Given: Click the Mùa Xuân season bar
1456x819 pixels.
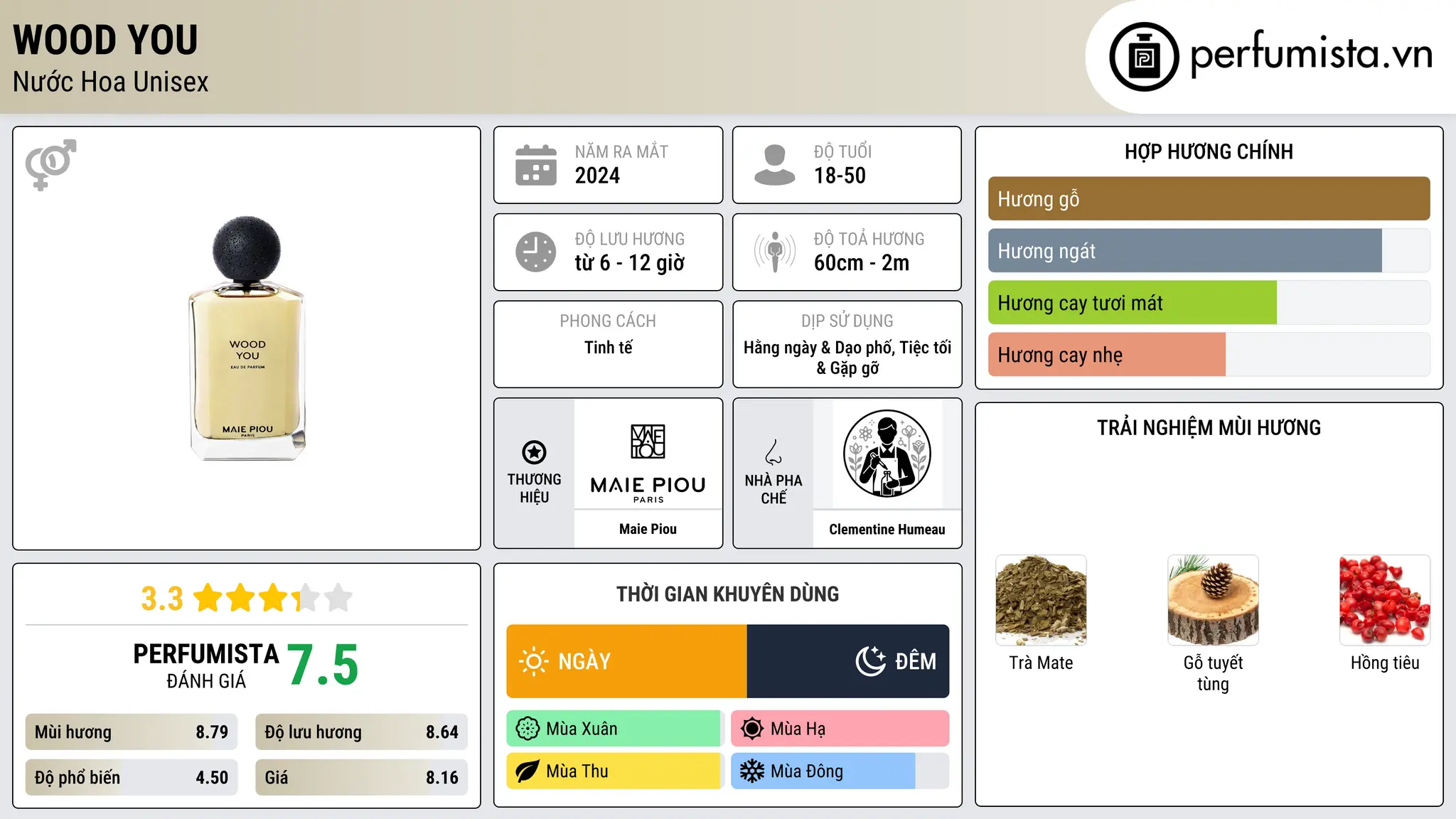Looking at the screenshot, I should [x=616, y=729].
